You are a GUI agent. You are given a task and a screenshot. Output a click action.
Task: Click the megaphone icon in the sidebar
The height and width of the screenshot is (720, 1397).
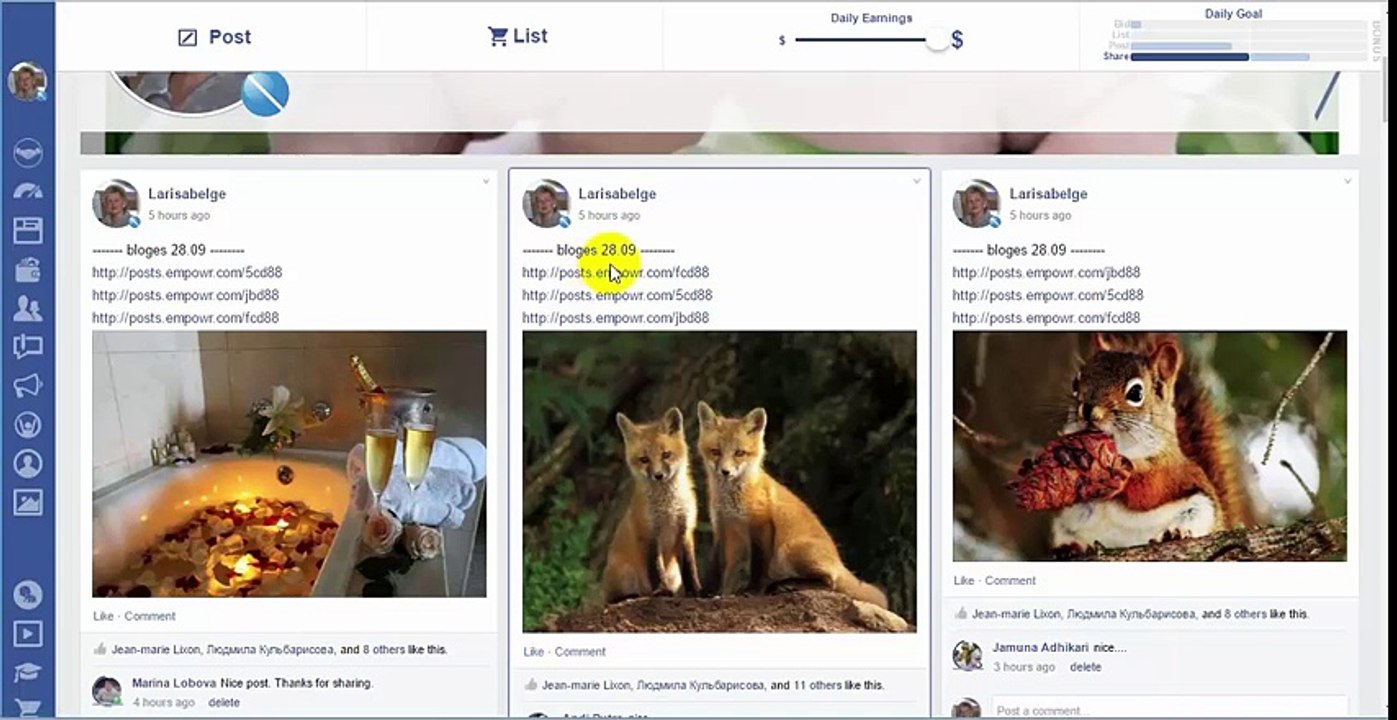[x=27, y=386]
